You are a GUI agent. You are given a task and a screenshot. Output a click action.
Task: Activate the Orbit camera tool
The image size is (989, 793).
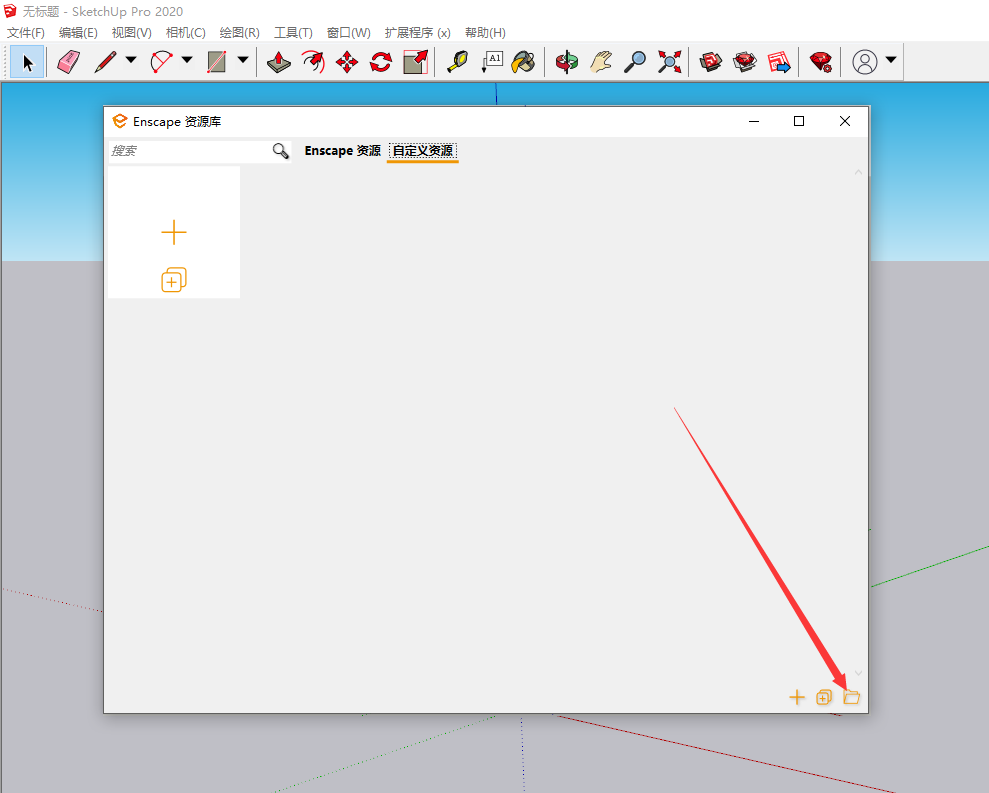point(566,62)
